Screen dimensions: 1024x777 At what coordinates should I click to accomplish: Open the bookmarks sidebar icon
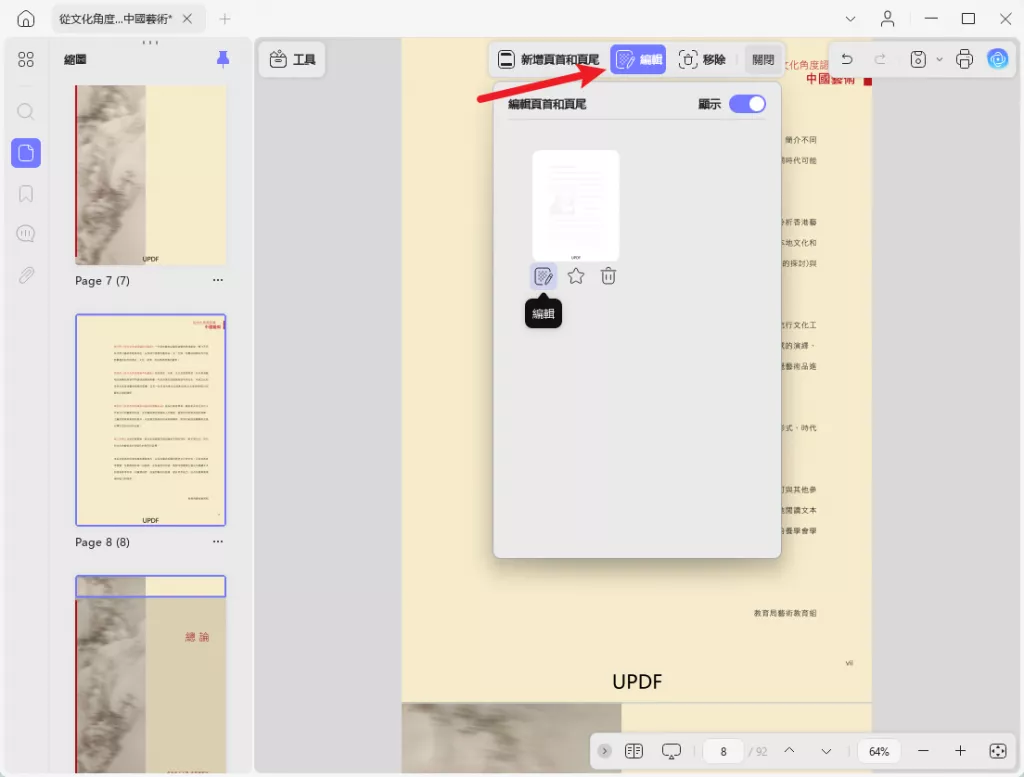click(26, 194)
